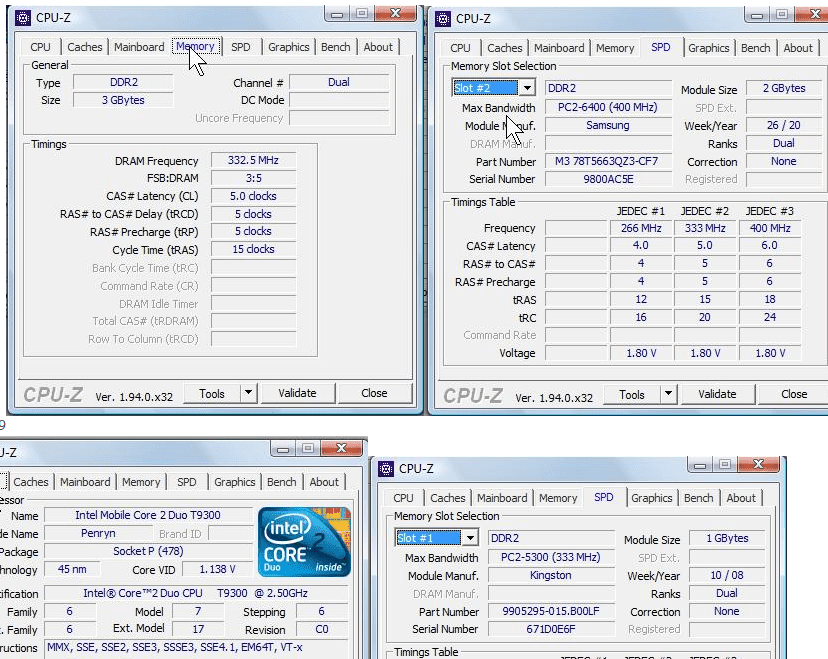Show Graphics tab in the Slot #2 window
The width and height of the screenshot is (828, 659).
point(708,48)
